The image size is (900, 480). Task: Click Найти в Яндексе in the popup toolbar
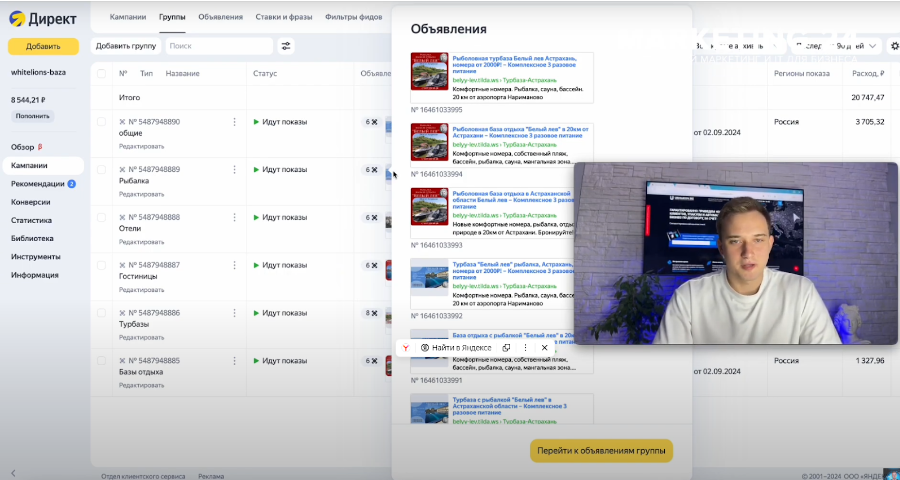456,348
